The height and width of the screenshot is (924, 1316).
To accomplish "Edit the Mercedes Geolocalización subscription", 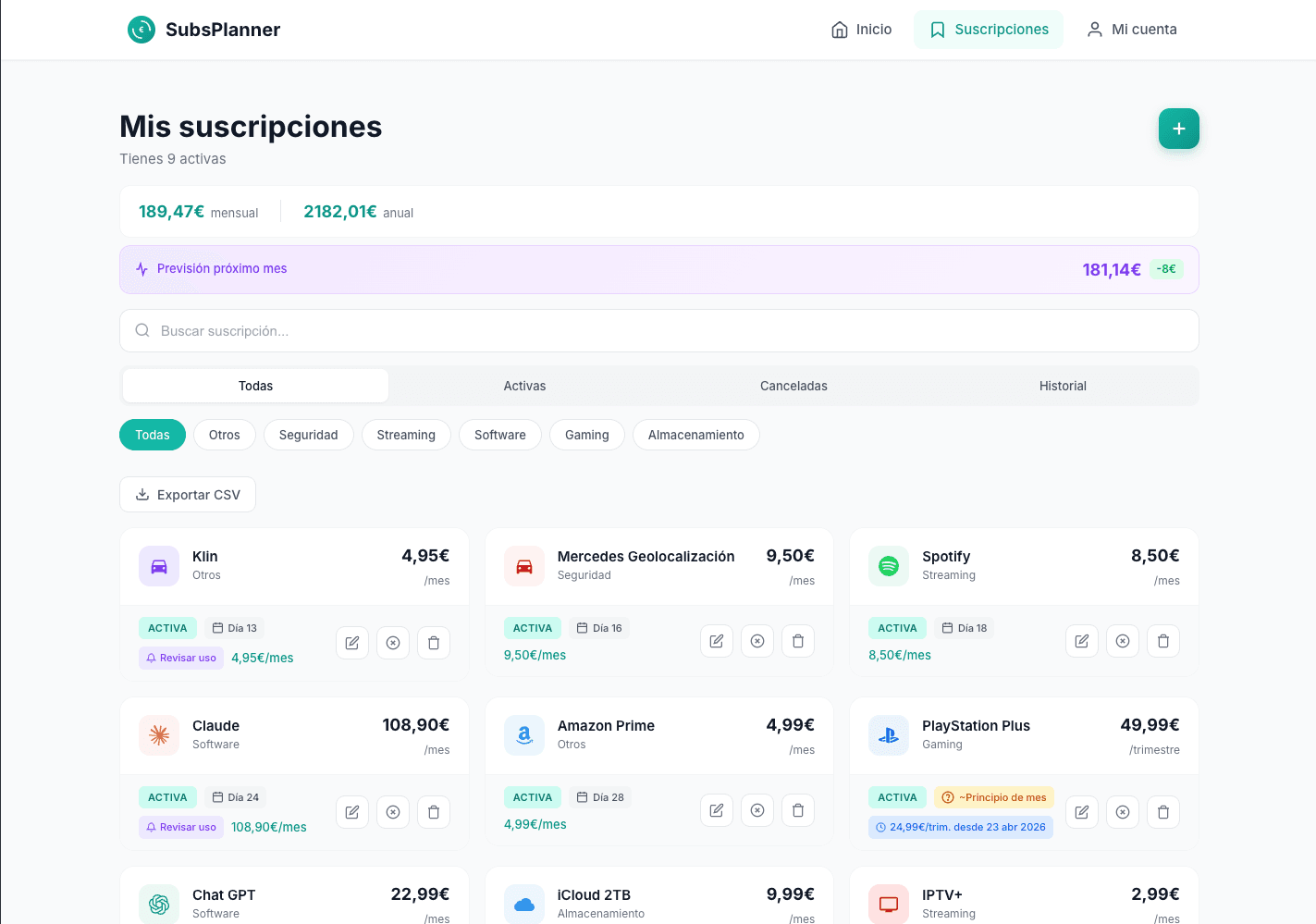I will pyautogui.click(x=717, y=641).
